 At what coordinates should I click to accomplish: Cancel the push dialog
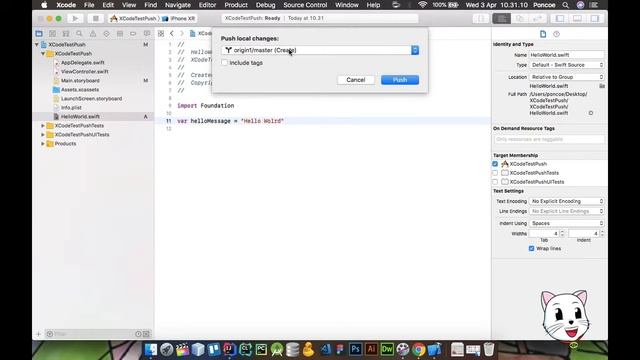point(356,80)
